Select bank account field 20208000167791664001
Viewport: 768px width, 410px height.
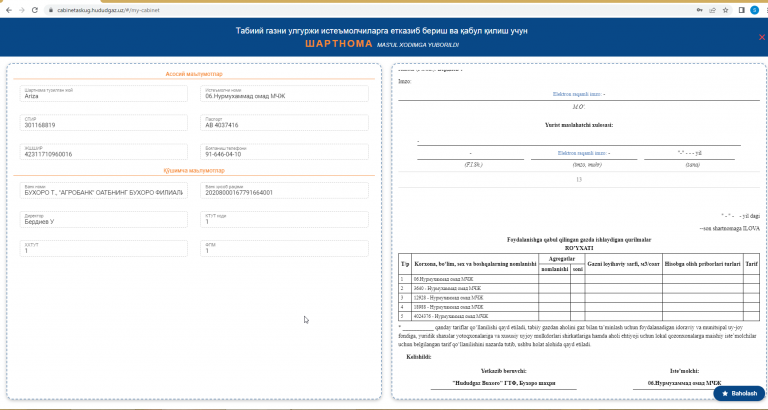pos(284,190)
